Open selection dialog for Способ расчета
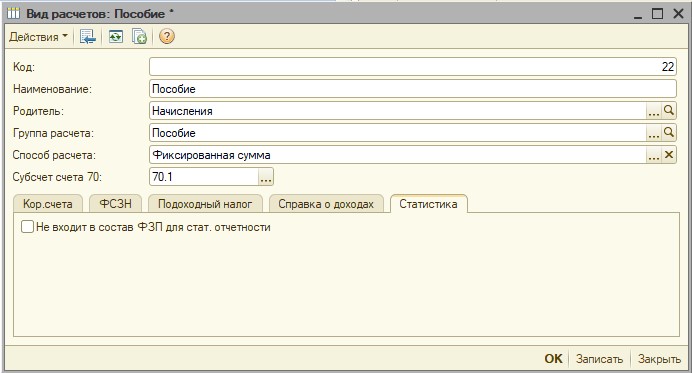Image resolution: width=692 pixels, height=373 pixels. [x=654, y=155]
